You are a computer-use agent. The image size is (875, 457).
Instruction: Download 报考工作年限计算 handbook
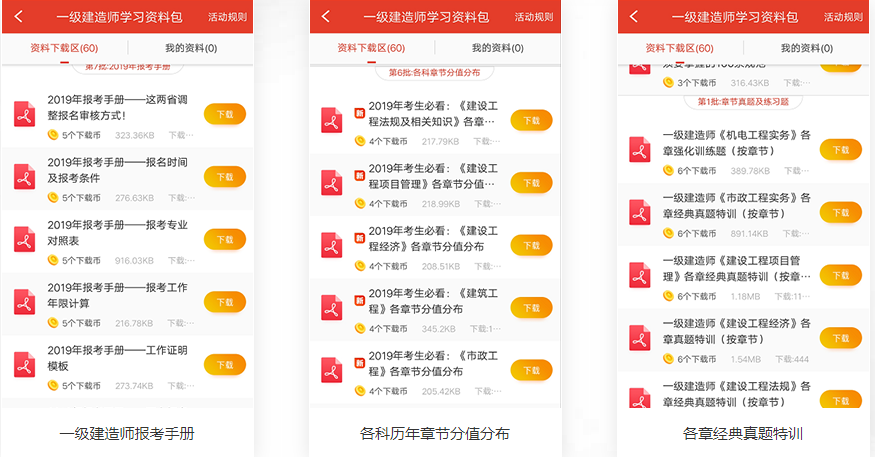[224, 302]
